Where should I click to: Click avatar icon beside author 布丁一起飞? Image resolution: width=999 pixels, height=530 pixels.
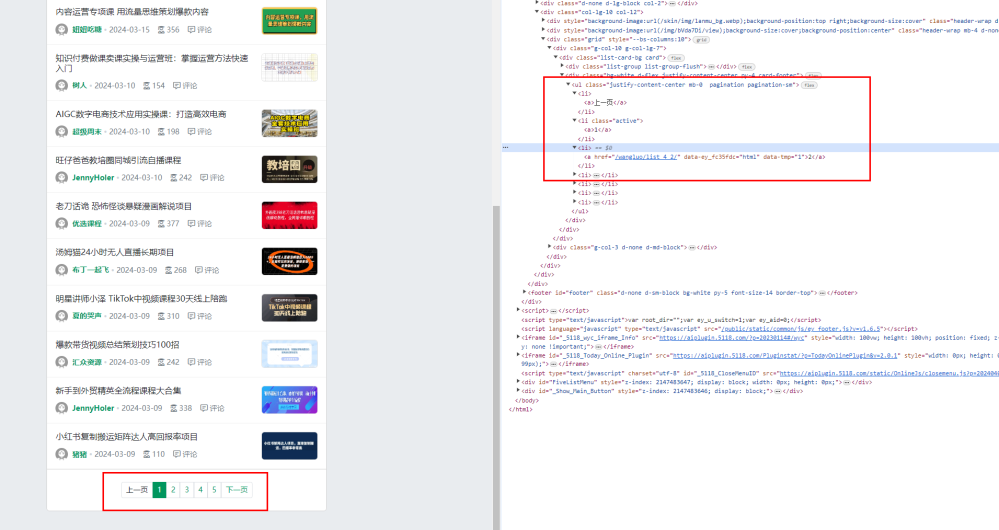coord(62,269)
